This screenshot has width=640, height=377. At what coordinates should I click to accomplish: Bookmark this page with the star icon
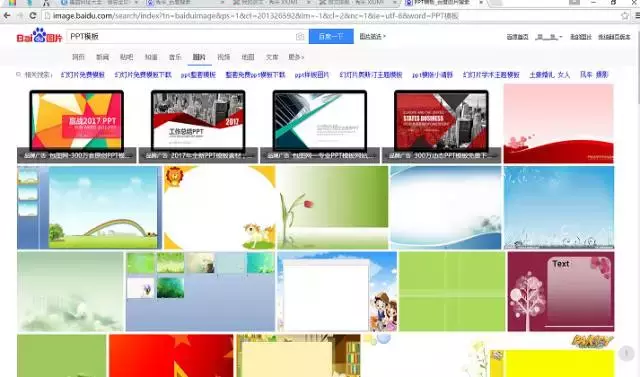coord(624,16)
